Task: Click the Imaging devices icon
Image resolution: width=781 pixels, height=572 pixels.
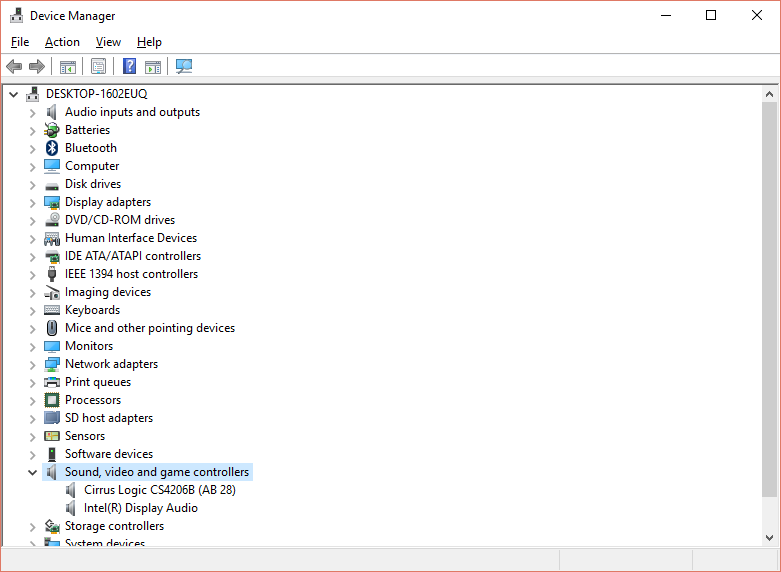Action: [52, 292]
